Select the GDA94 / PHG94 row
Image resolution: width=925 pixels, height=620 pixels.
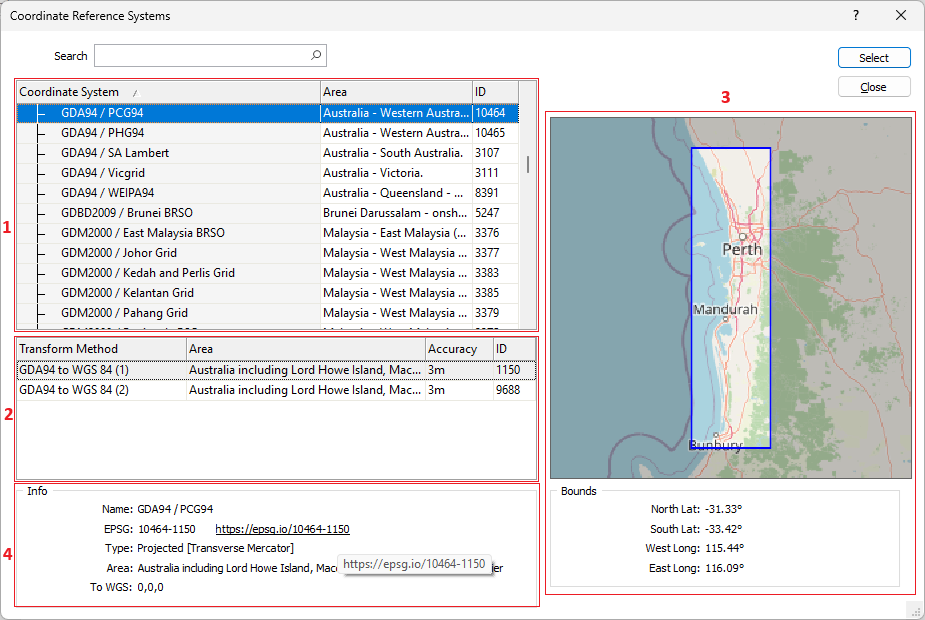click(x=102, y=133)
